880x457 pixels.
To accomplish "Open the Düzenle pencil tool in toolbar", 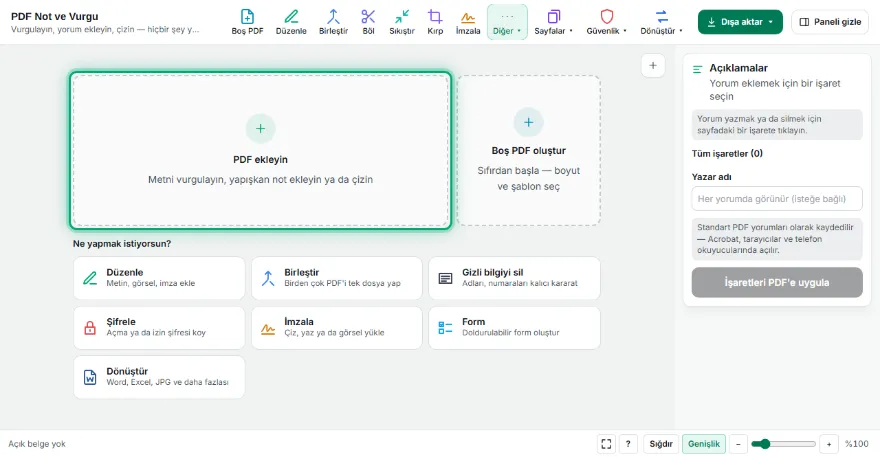I will 291,22.
